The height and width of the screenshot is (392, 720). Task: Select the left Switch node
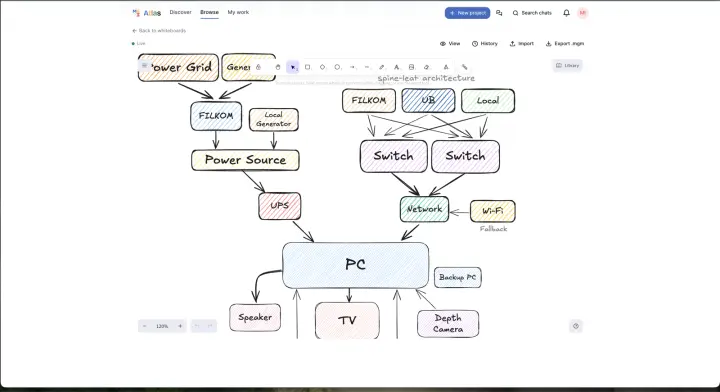tap(394, 157)
